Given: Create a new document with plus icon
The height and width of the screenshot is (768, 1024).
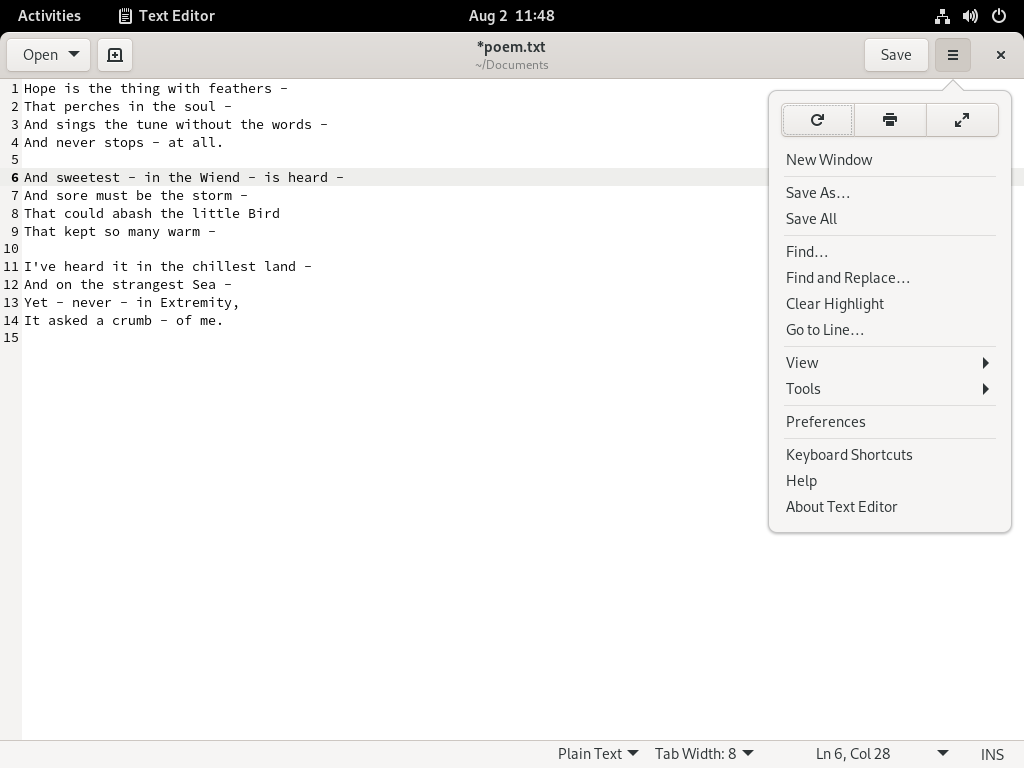Looking at the screenshot, I should pos(115,55).
